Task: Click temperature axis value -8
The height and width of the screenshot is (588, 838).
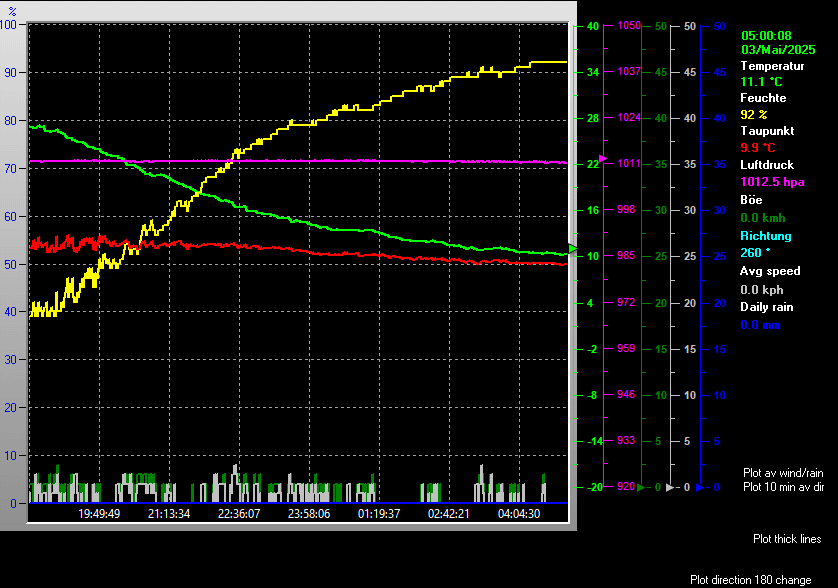Action: tap(592, 395)
